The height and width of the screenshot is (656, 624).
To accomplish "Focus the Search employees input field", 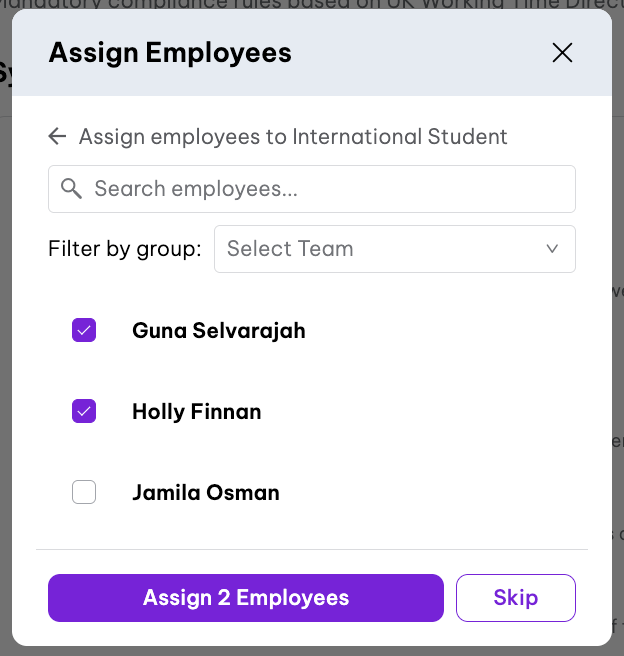I will click(330, 189).
